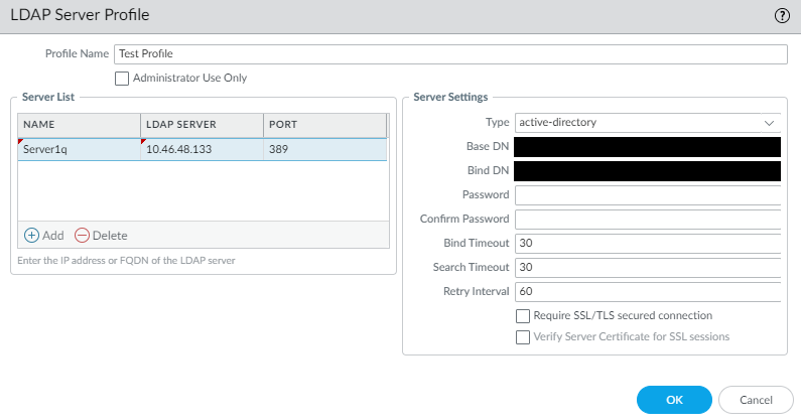Expand the Type dropdown arrow
801x420 pixels.
(769, 123)
